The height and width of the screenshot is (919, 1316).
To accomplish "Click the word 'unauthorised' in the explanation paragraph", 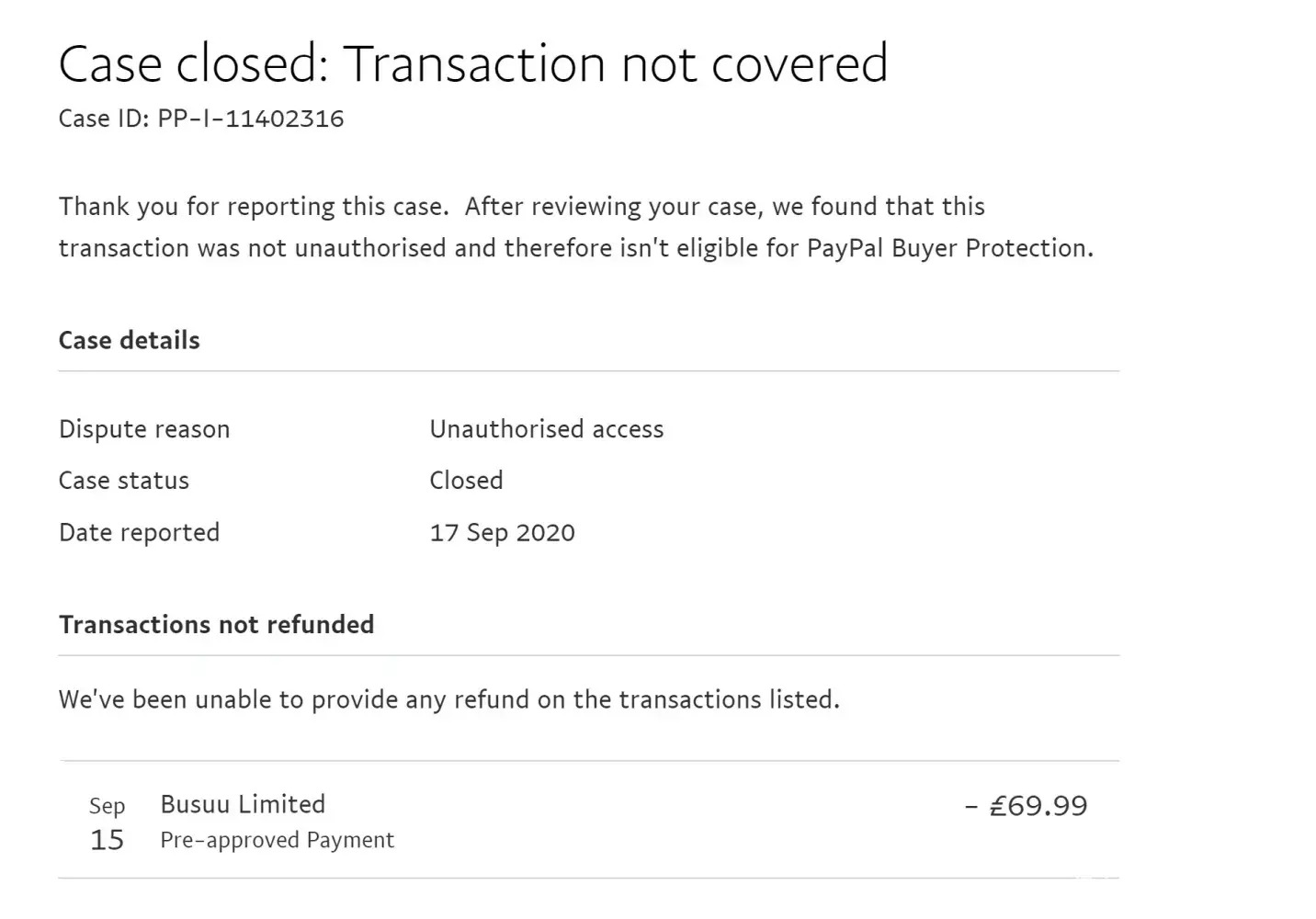I will [370, 248].
